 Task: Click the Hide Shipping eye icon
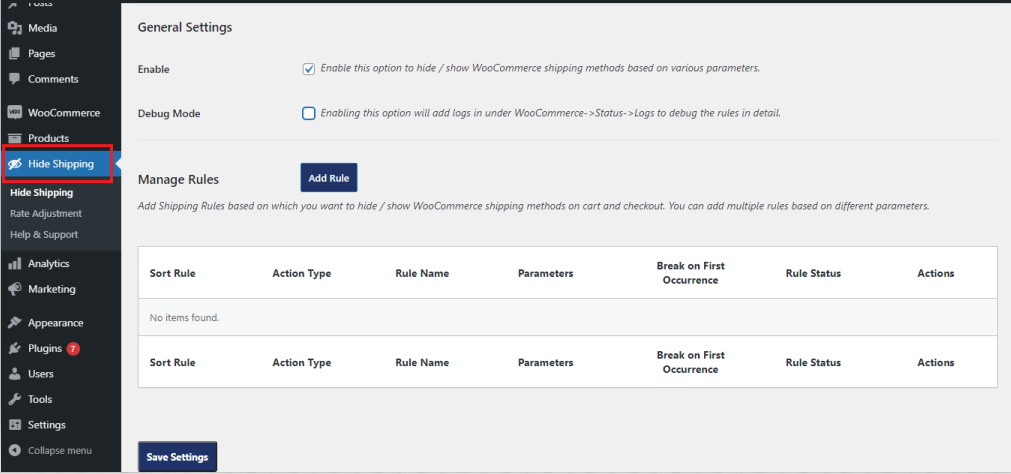pyautogui.click(x=15, y=164)
